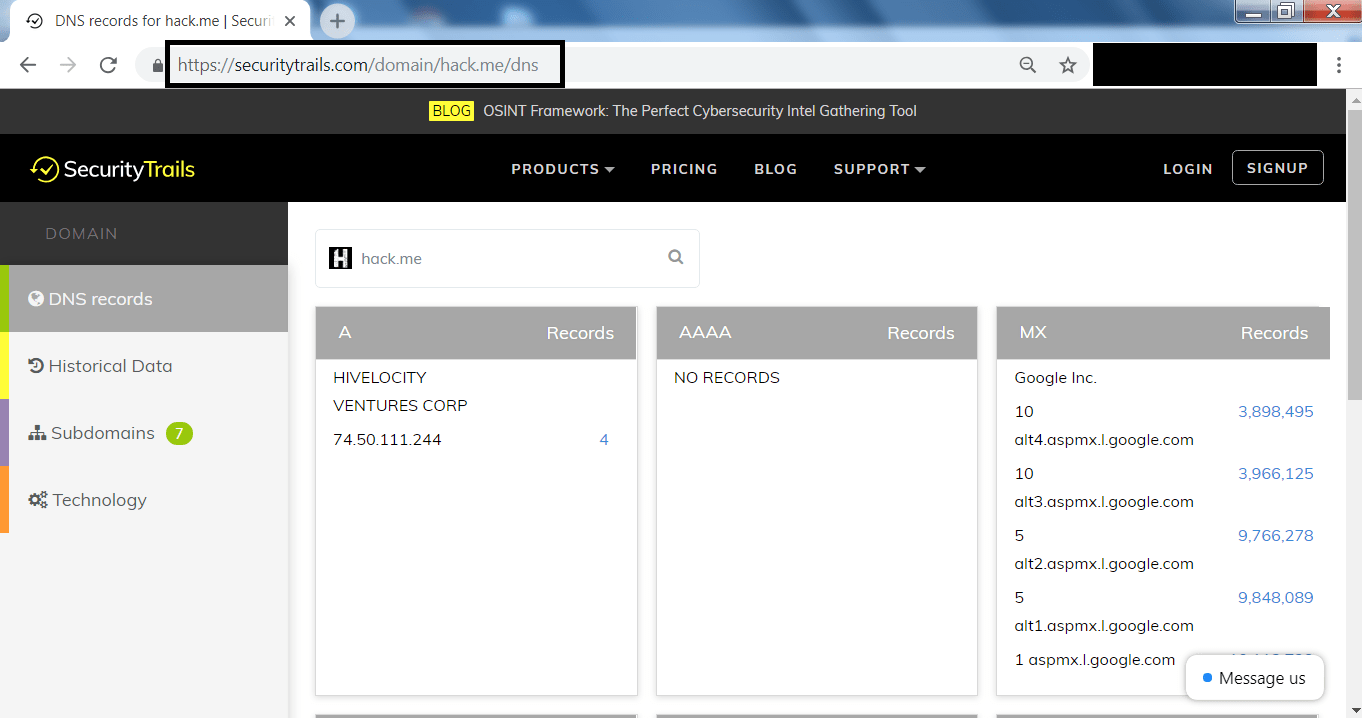The width and height of the screenshot is (1362, 718).
Task: Expand the Support dropdown menu
Action: 880,169
